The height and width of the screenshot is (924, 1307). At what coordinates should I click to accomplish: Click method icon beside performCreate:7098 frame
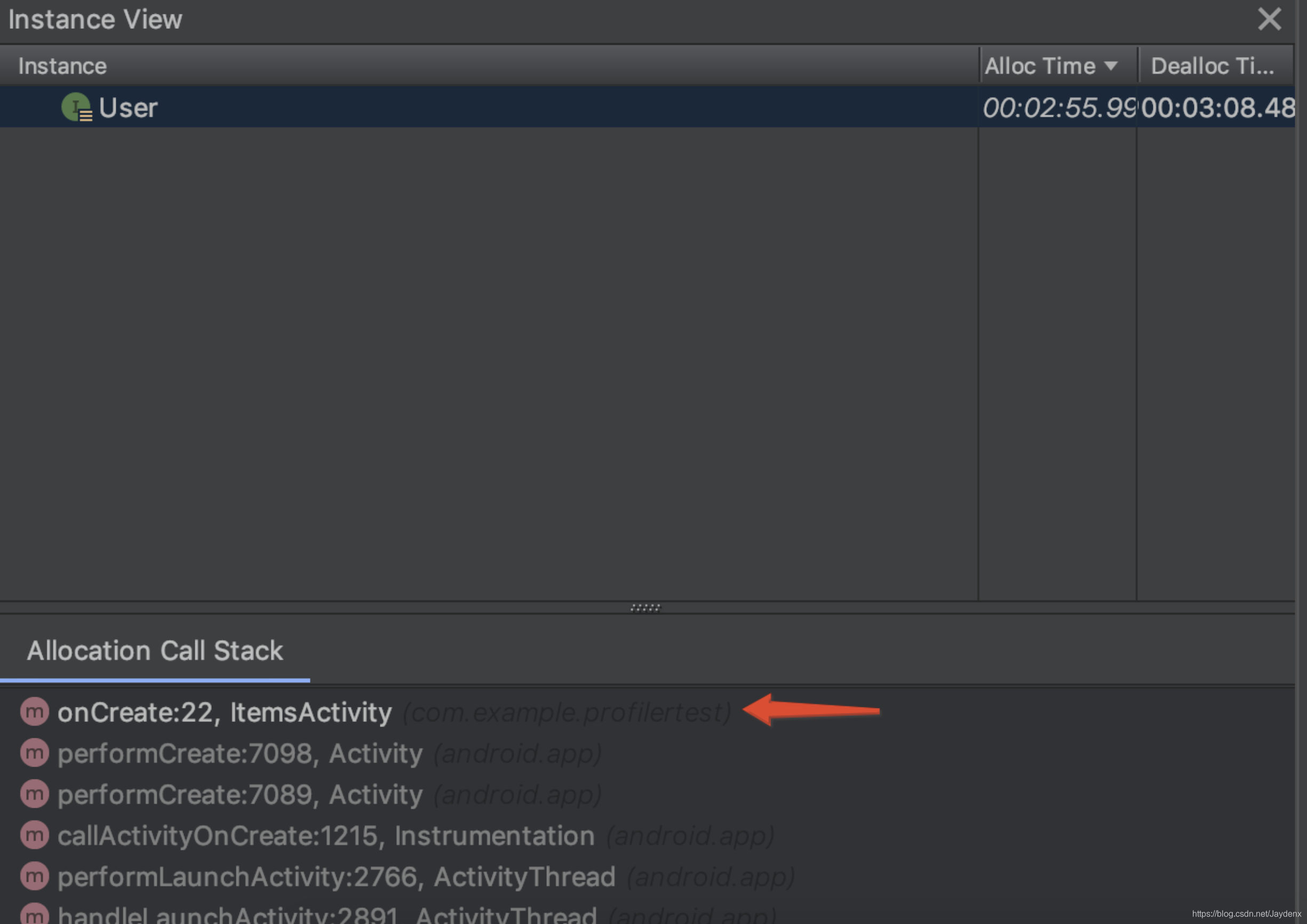point(35,753)
